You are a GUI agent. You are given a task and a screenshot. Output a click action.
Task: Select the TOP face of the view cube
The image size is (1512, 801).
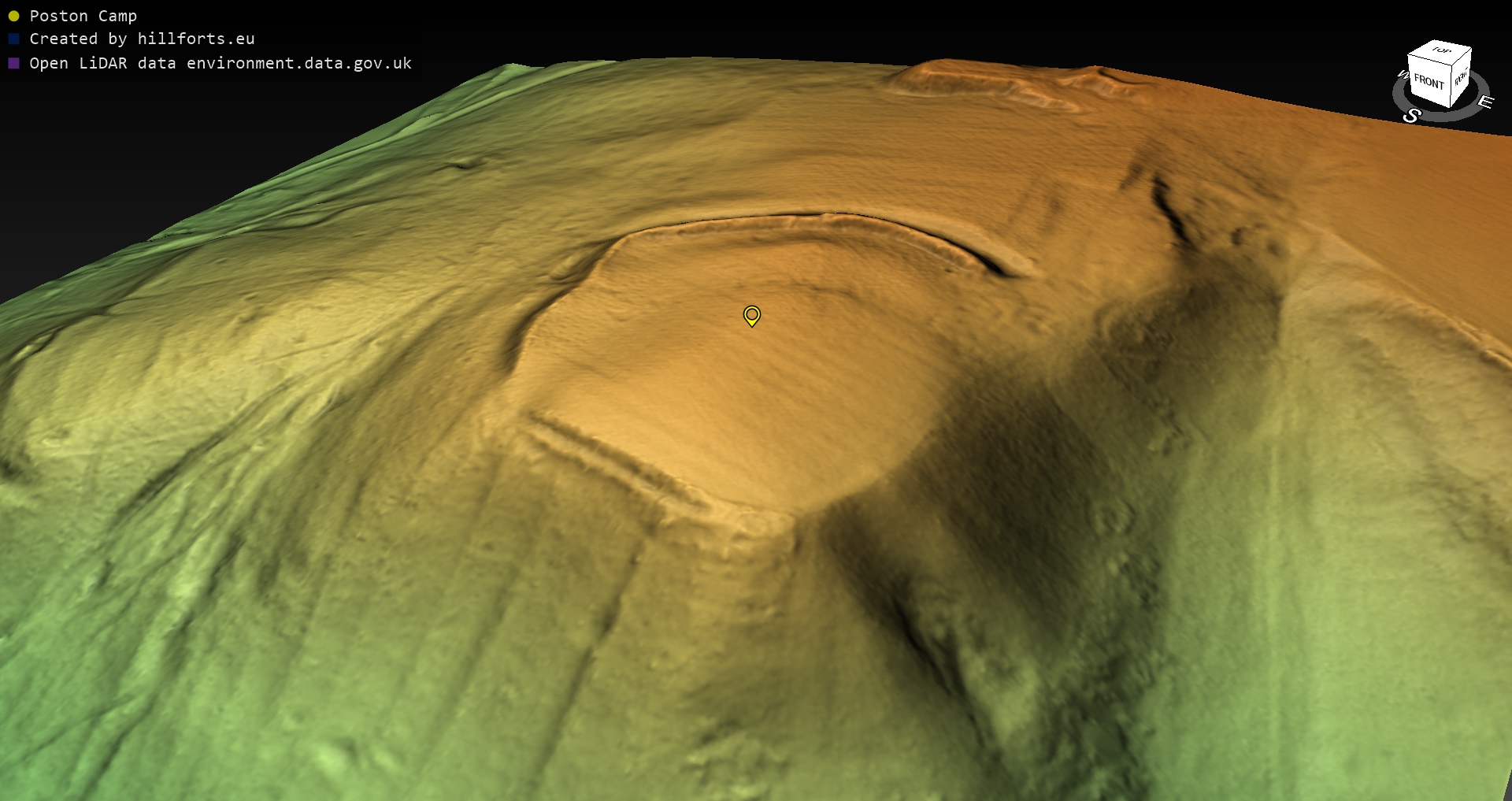1441,50
